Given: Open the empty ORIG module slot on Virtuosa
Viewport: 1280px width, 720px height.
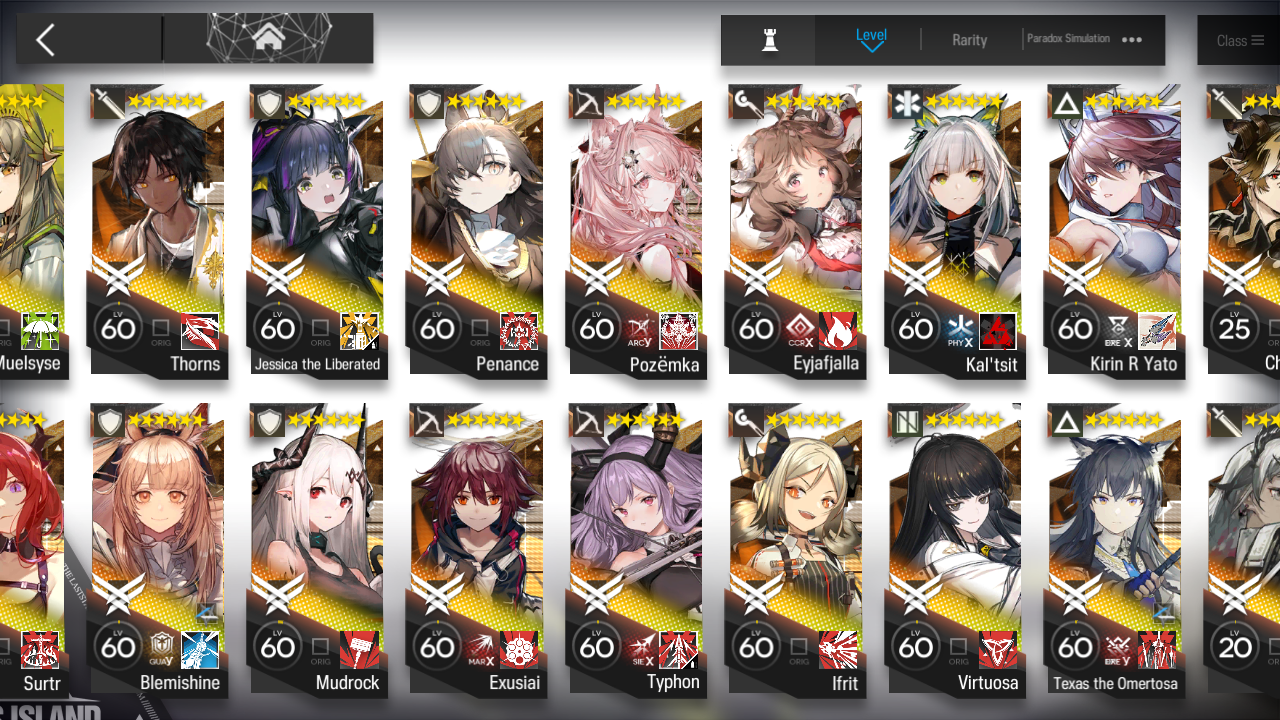Looking at the screenshot, I should 959,650.
